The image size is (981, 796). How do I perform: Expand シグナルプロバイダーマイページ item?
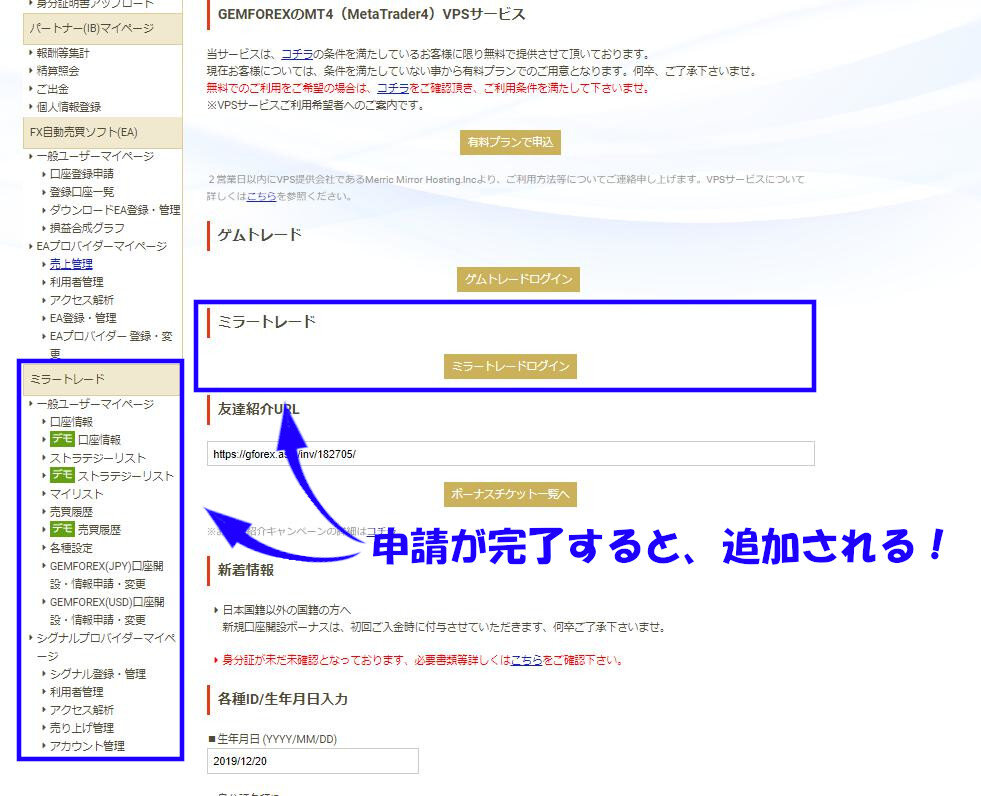pyautogui.click(x=105, y=646)
